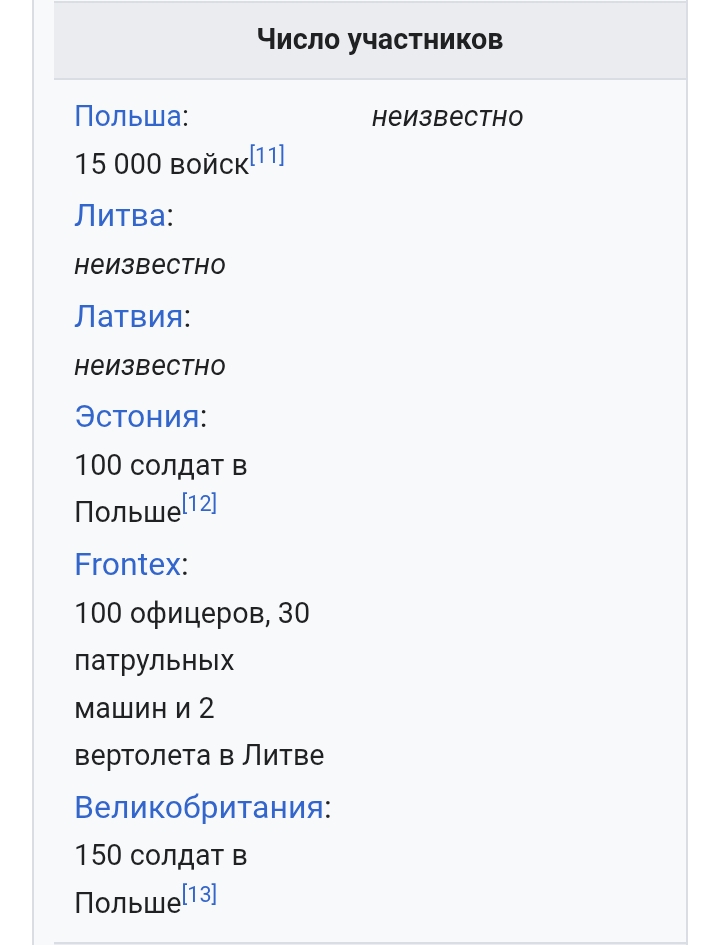Click the Число участников header
The height and width of the screenshot is (945, 720).
380,40
